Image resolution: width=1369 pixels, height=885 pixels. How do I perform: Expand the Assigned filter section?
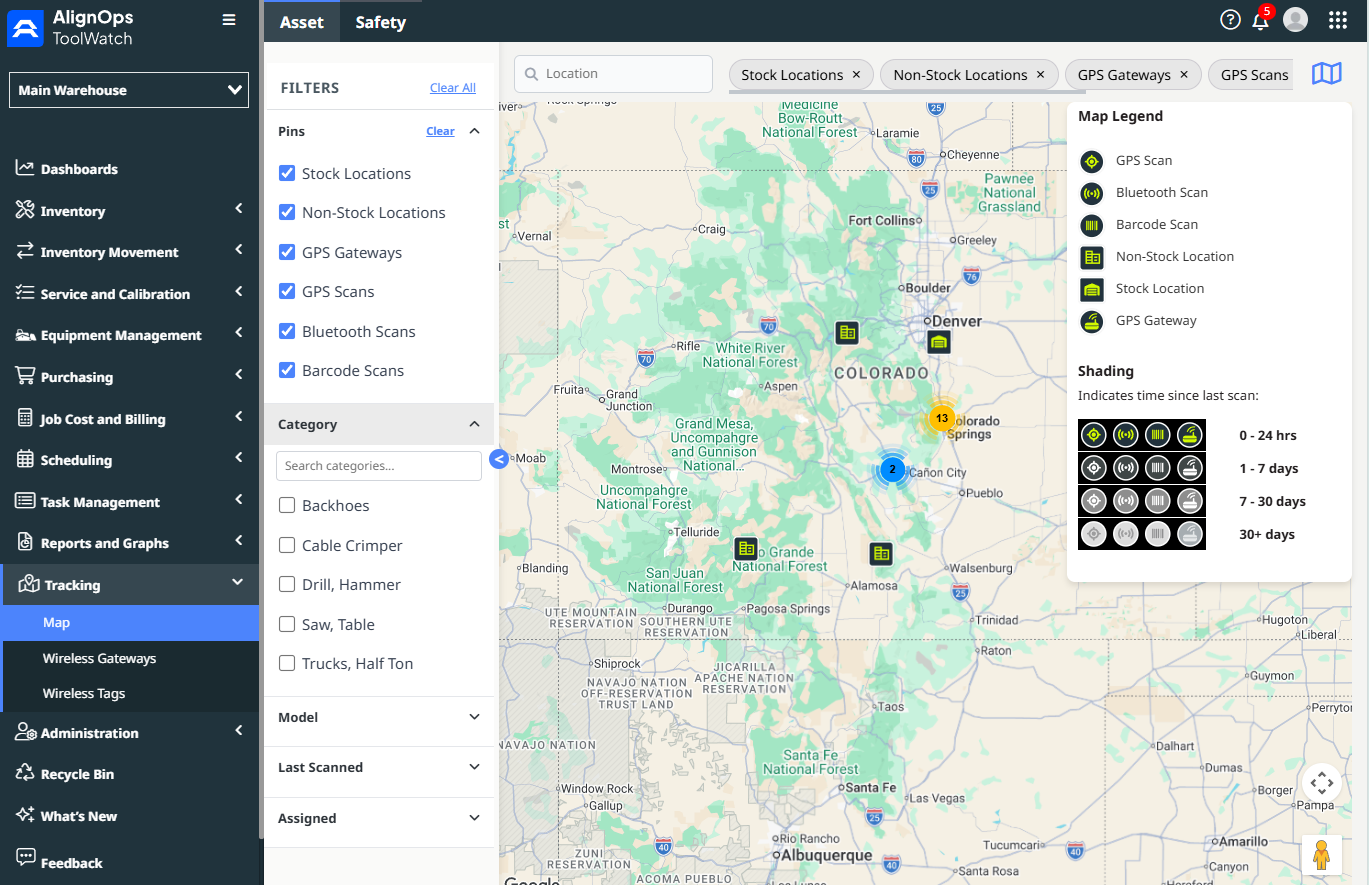(475, 818)
